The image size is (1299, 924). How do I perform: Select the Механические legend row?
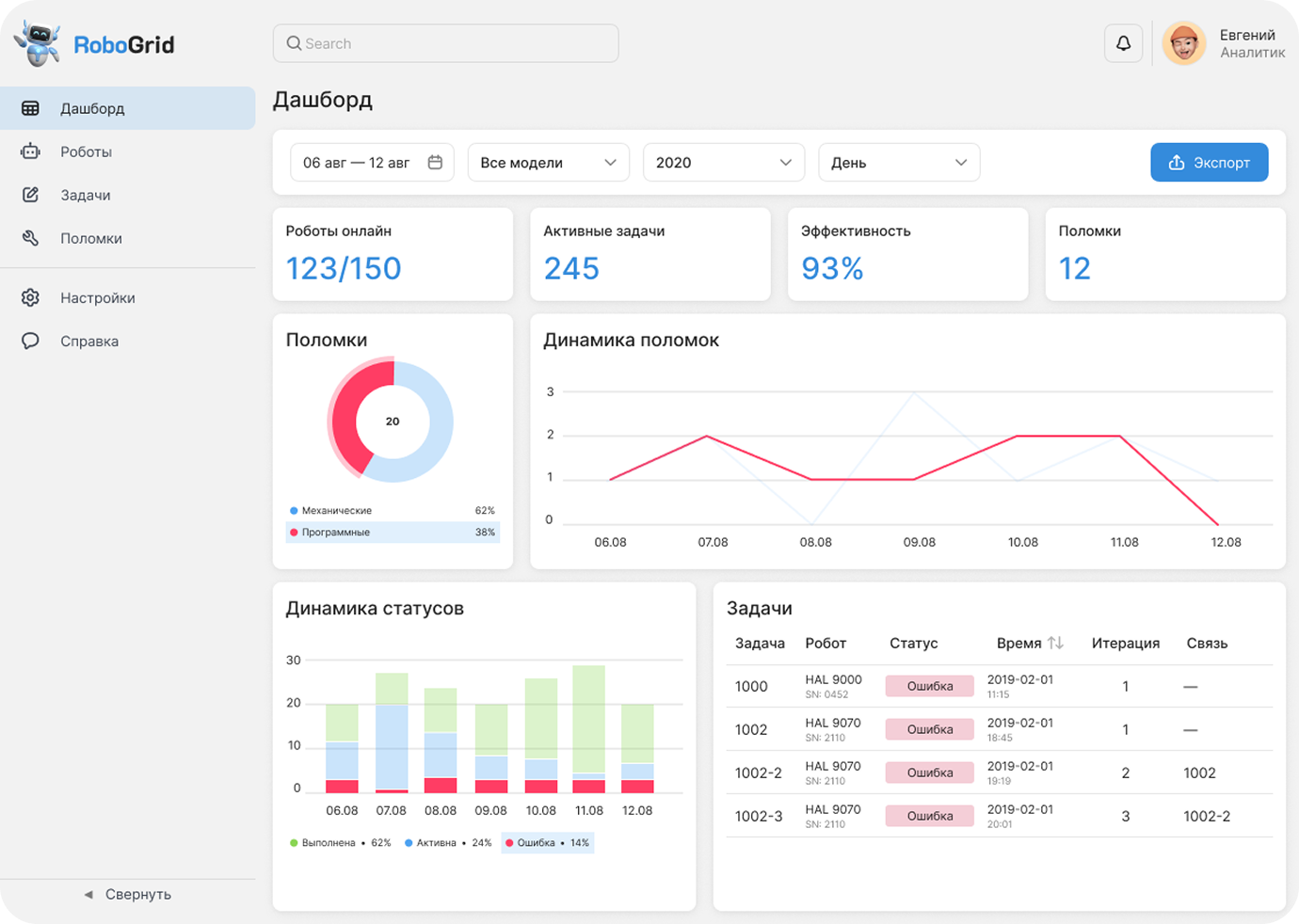click(393, 510)
